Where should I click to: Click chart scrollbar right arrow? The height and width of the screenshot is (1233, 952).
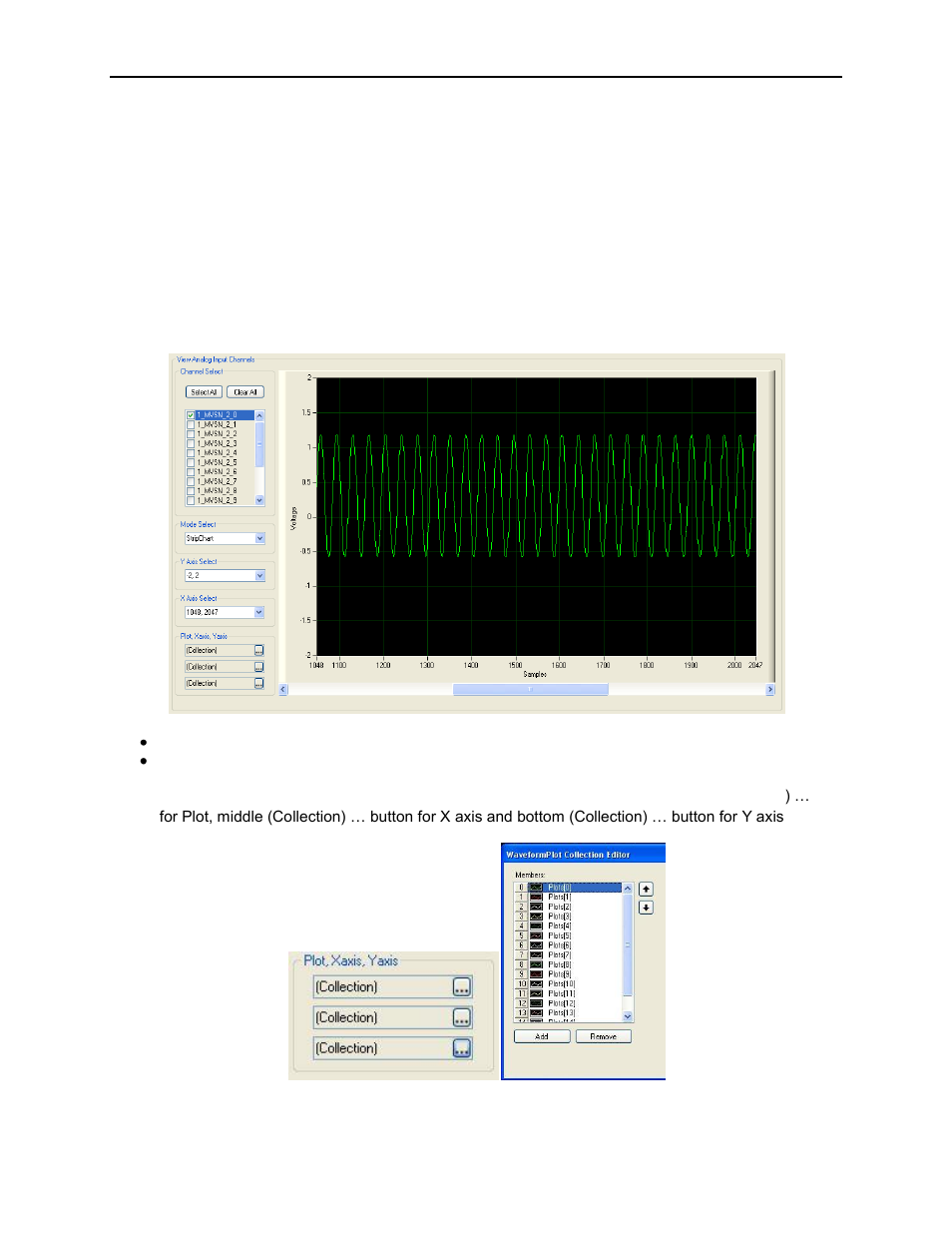pyautogui.click(x=770, y=690)
